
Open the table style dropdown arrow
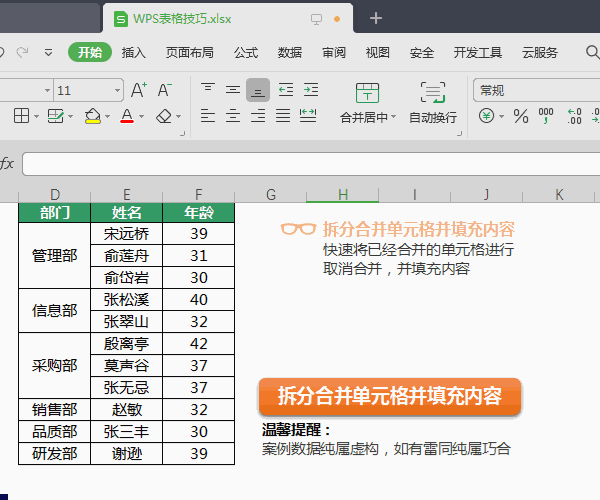pos(70,116)
